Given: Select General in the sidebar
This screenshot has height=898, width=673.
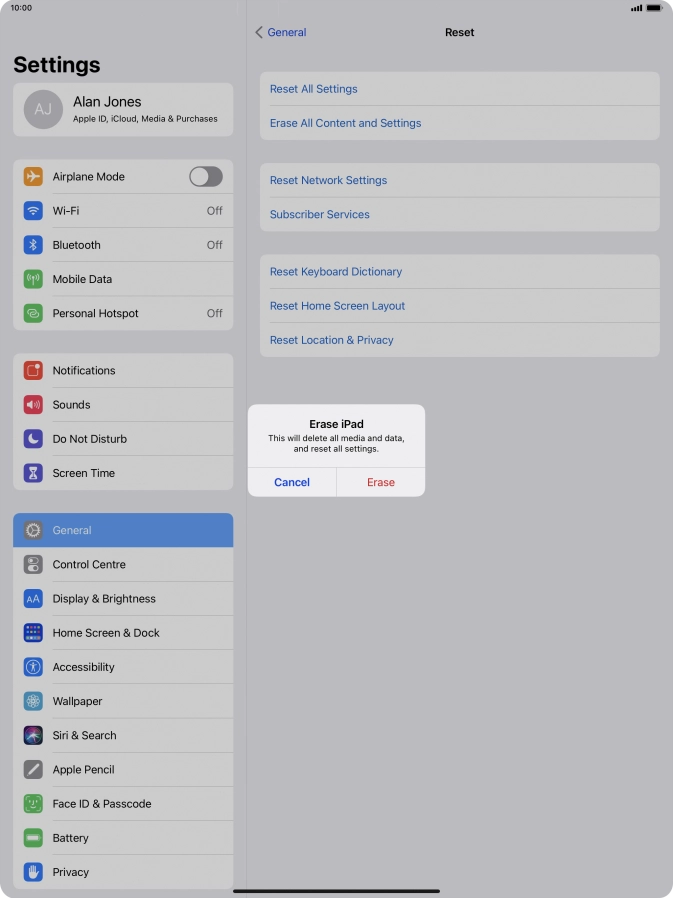Looking at the screenshot, I should 123,530.
